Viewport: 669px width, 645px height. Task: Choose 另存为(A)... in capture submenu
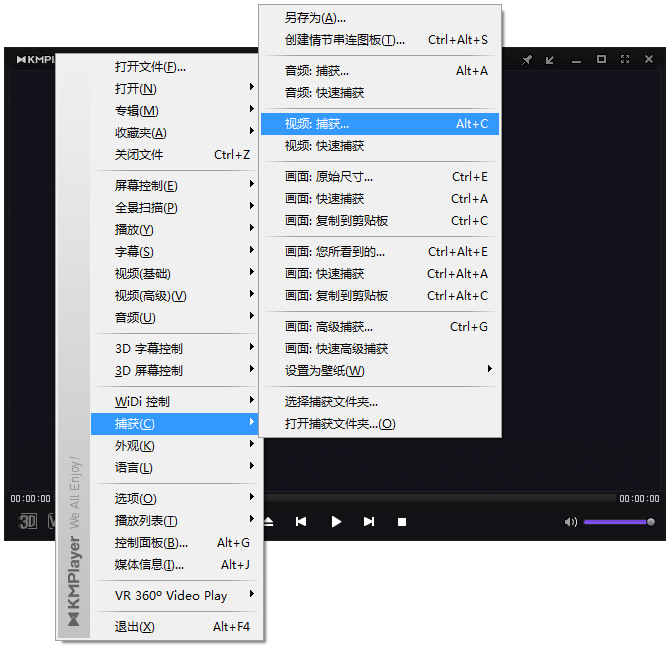coord(380,18)
